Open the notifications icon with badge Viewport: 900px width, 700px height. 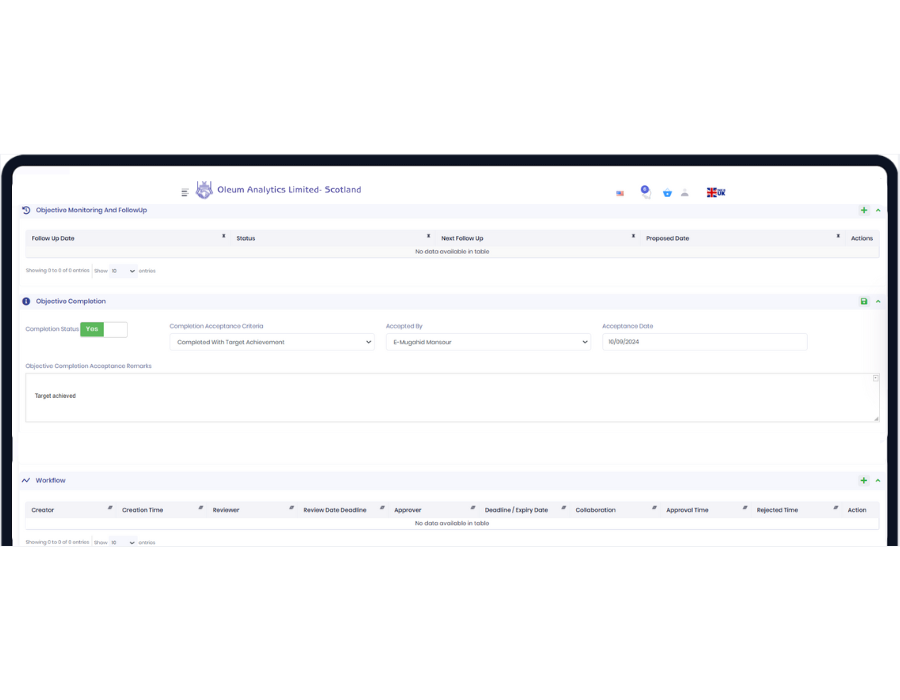pyautogui.click(x=645, y=191)
